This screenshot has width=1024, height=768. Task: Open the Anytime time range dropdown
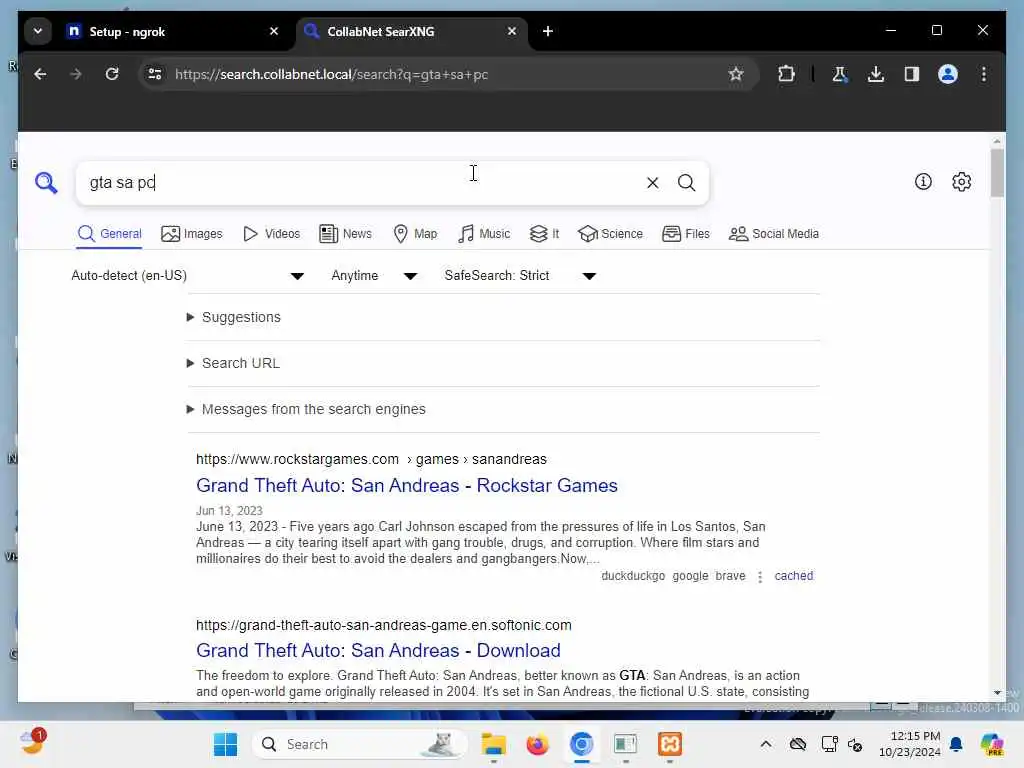tap(374, 276)
